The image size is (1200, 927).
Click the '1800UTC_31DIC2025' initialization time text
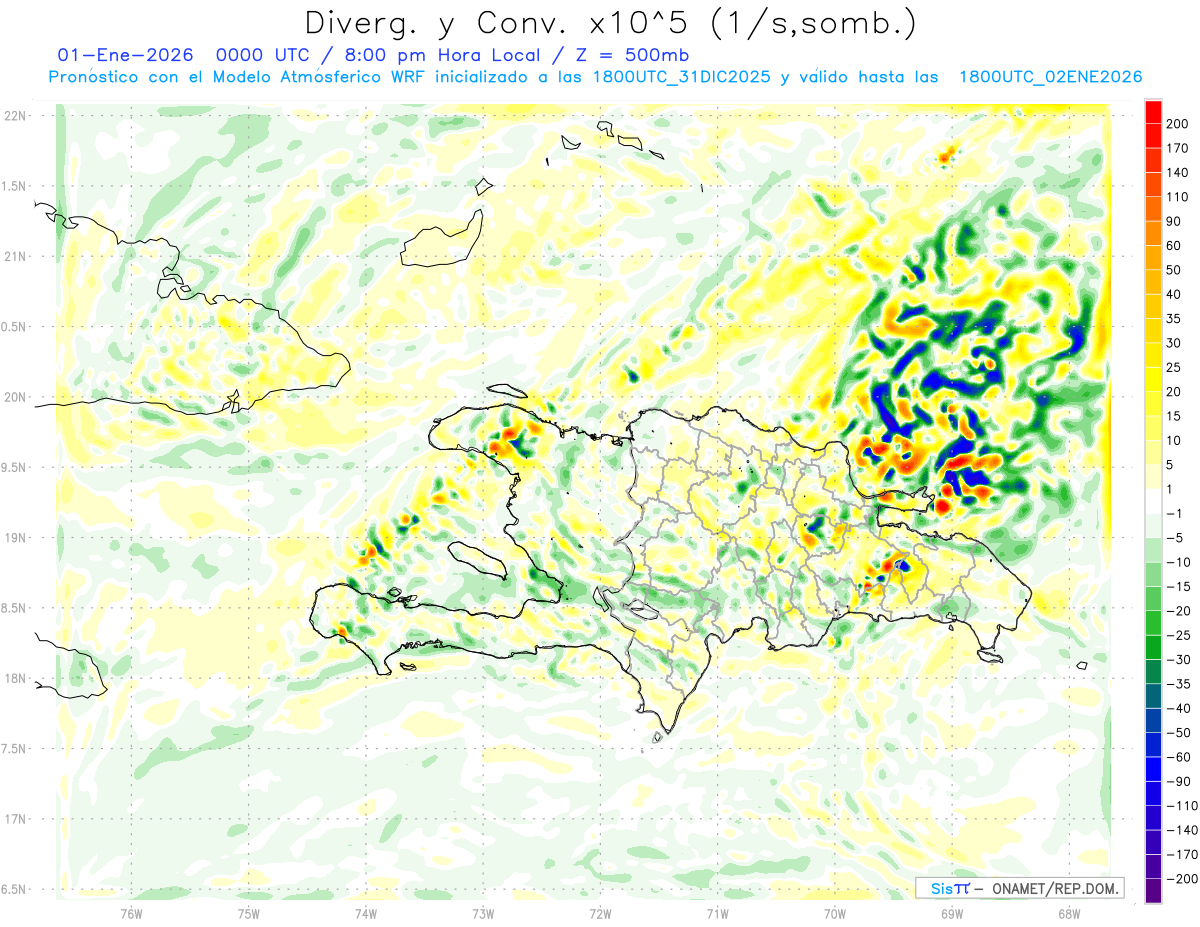[x=680, y=77]
